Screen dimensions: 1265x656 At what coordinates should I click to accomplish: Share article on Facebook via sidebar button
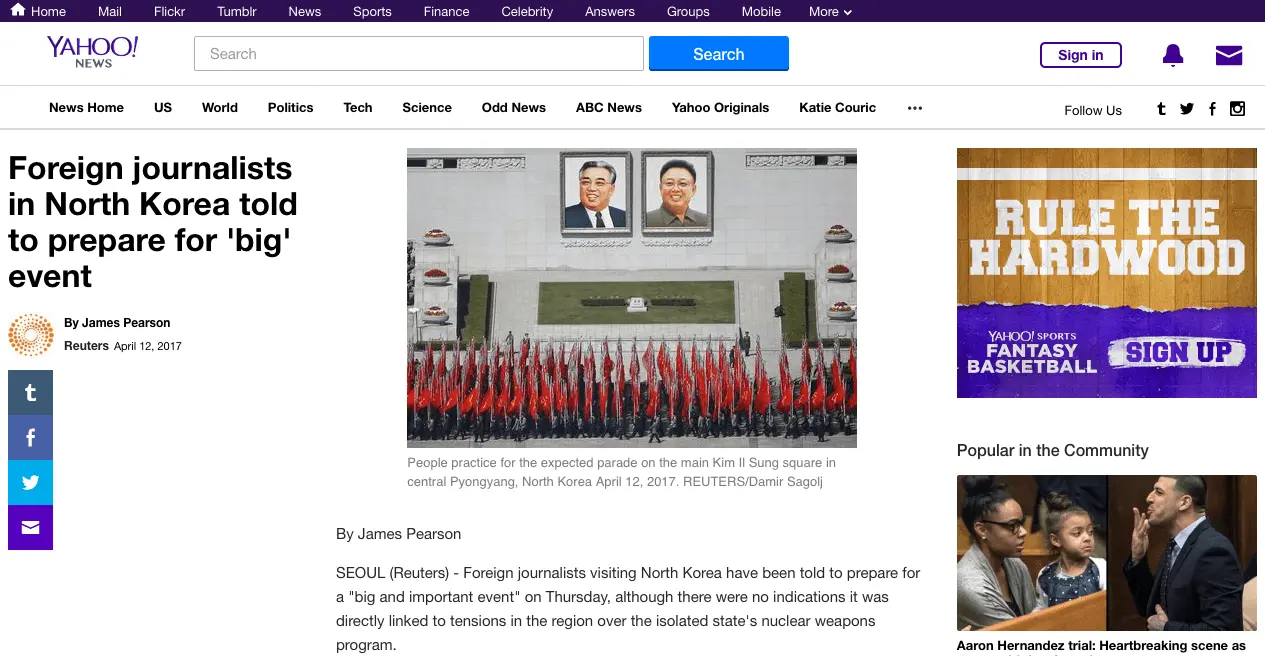pos(30,438)
